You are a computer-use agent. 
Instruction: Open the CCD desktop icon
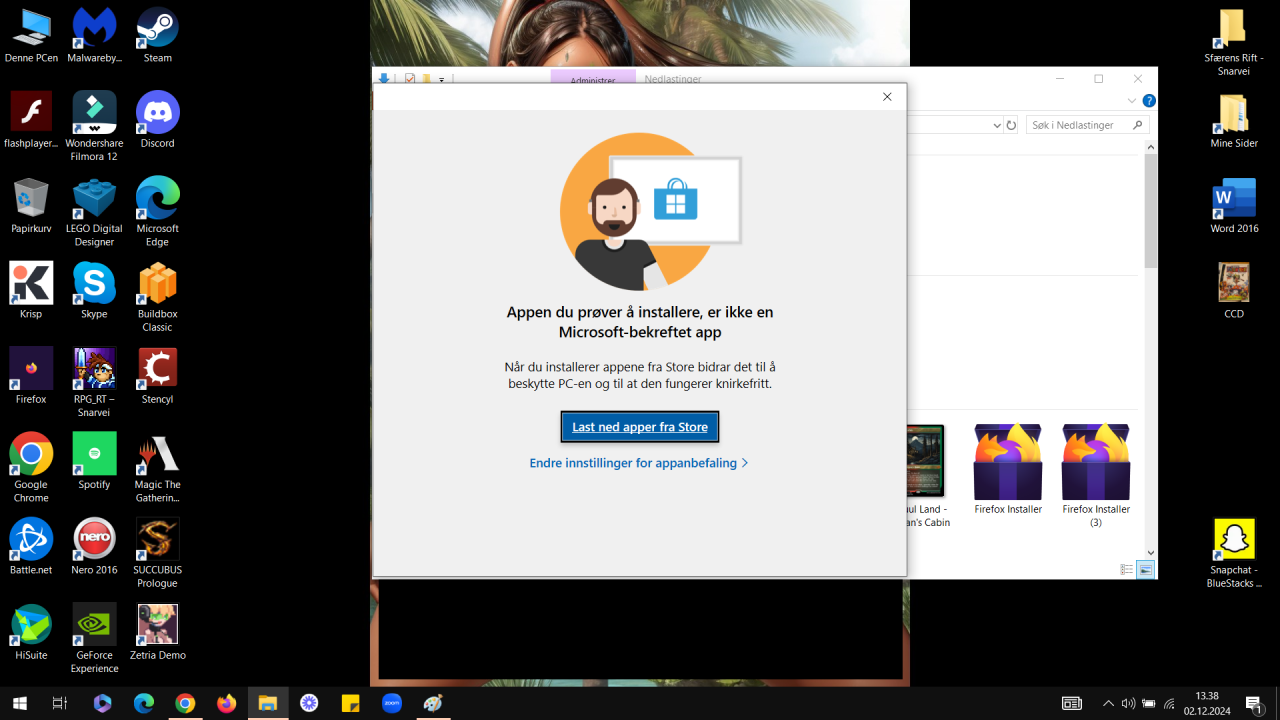tap(1233, 292)
